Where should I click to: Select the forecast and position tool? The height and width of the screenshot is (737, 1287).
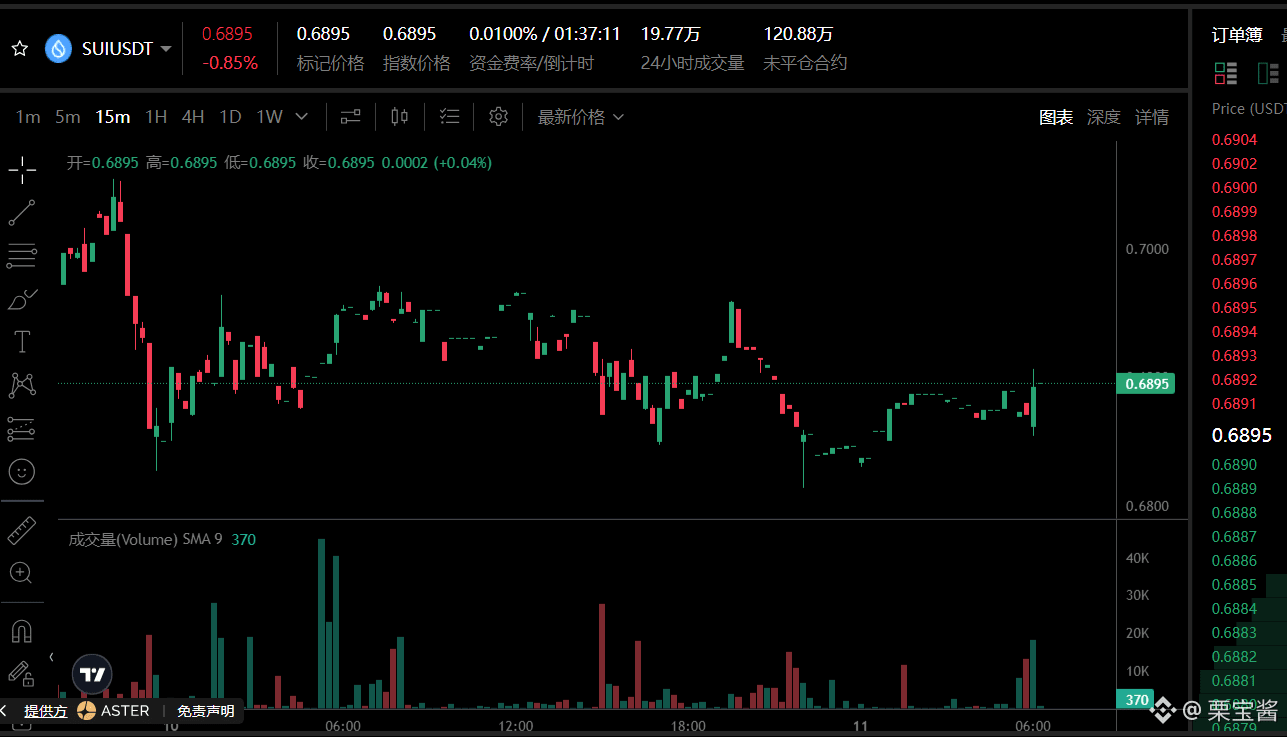point(22,428)
